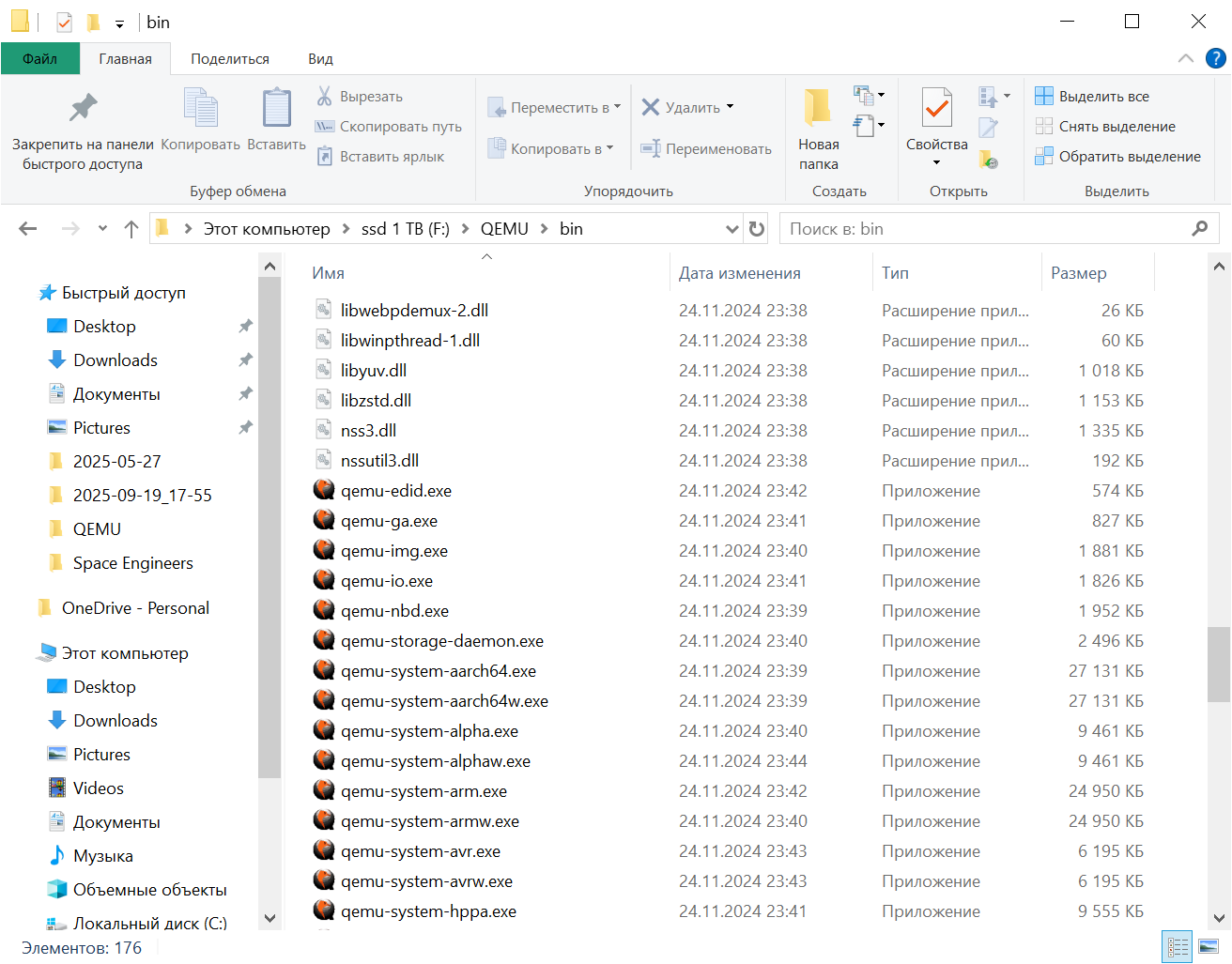Click the New folder icon
This screenshot has height=964, width=1232.
[x=818, y=107]
